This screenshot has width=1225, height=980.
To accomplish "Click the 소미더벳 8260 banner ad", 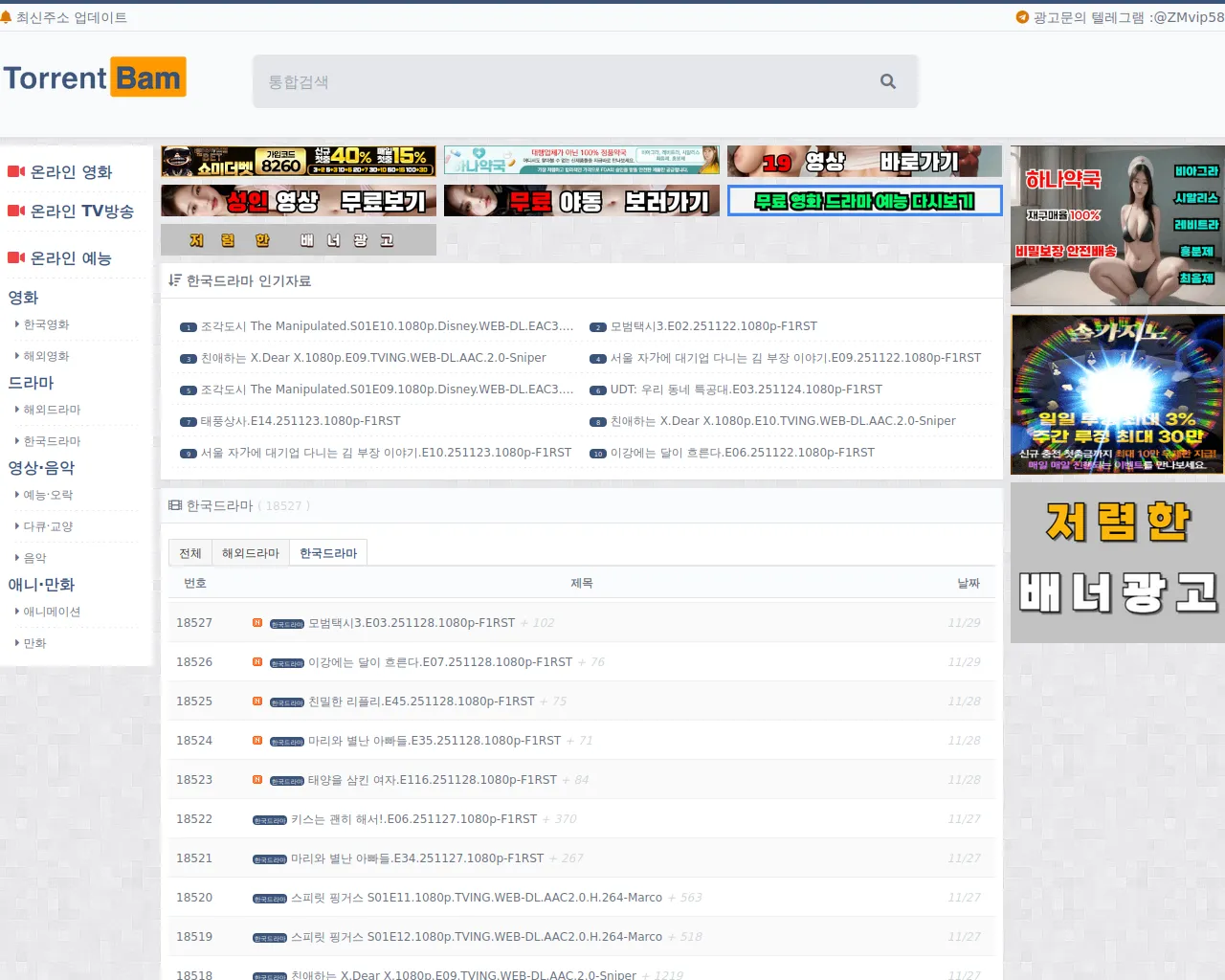I will 299,161.
